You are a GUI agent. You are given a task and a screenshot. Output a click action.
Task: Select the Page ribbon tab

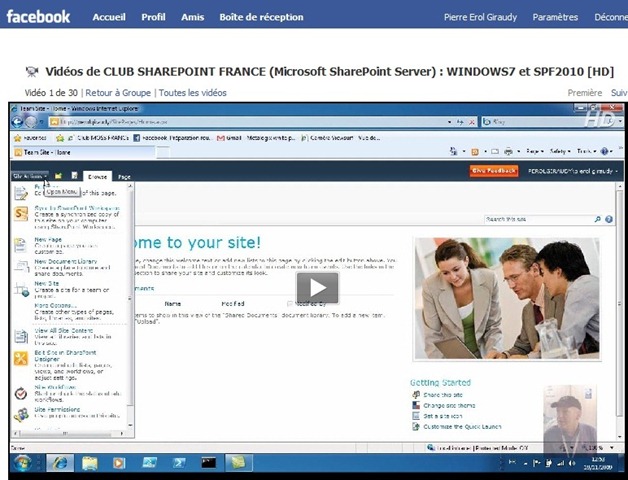(124, 177)
